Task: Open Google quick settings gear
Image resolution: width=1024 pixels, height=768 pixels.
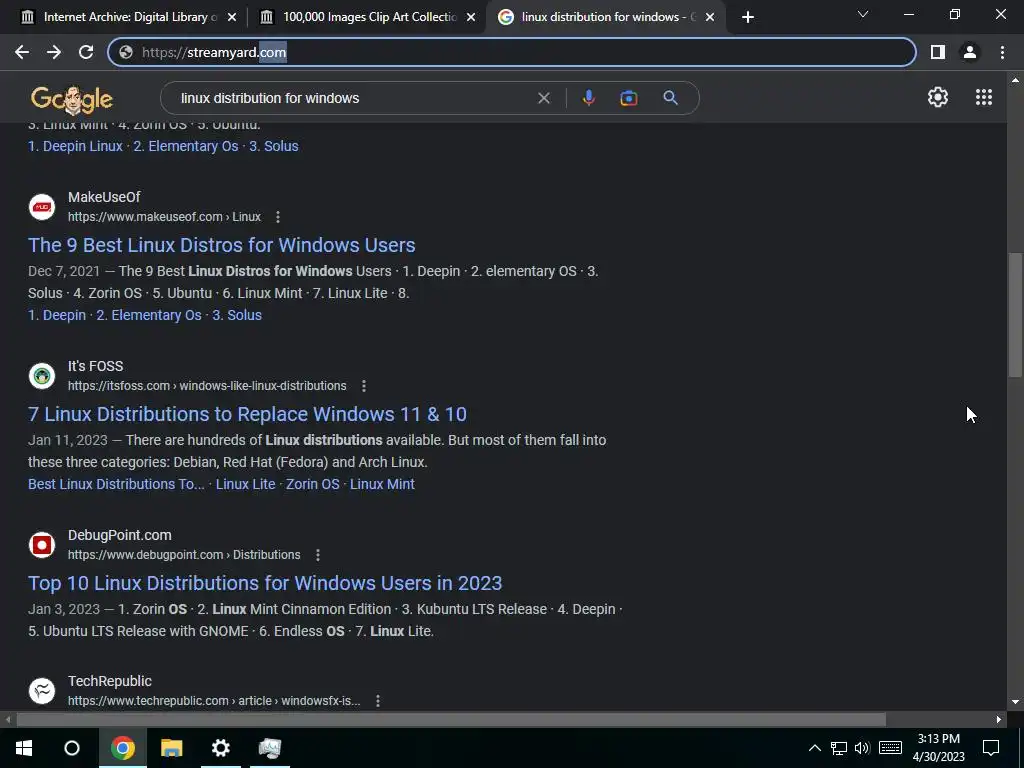Action: (x=938, y=97)
